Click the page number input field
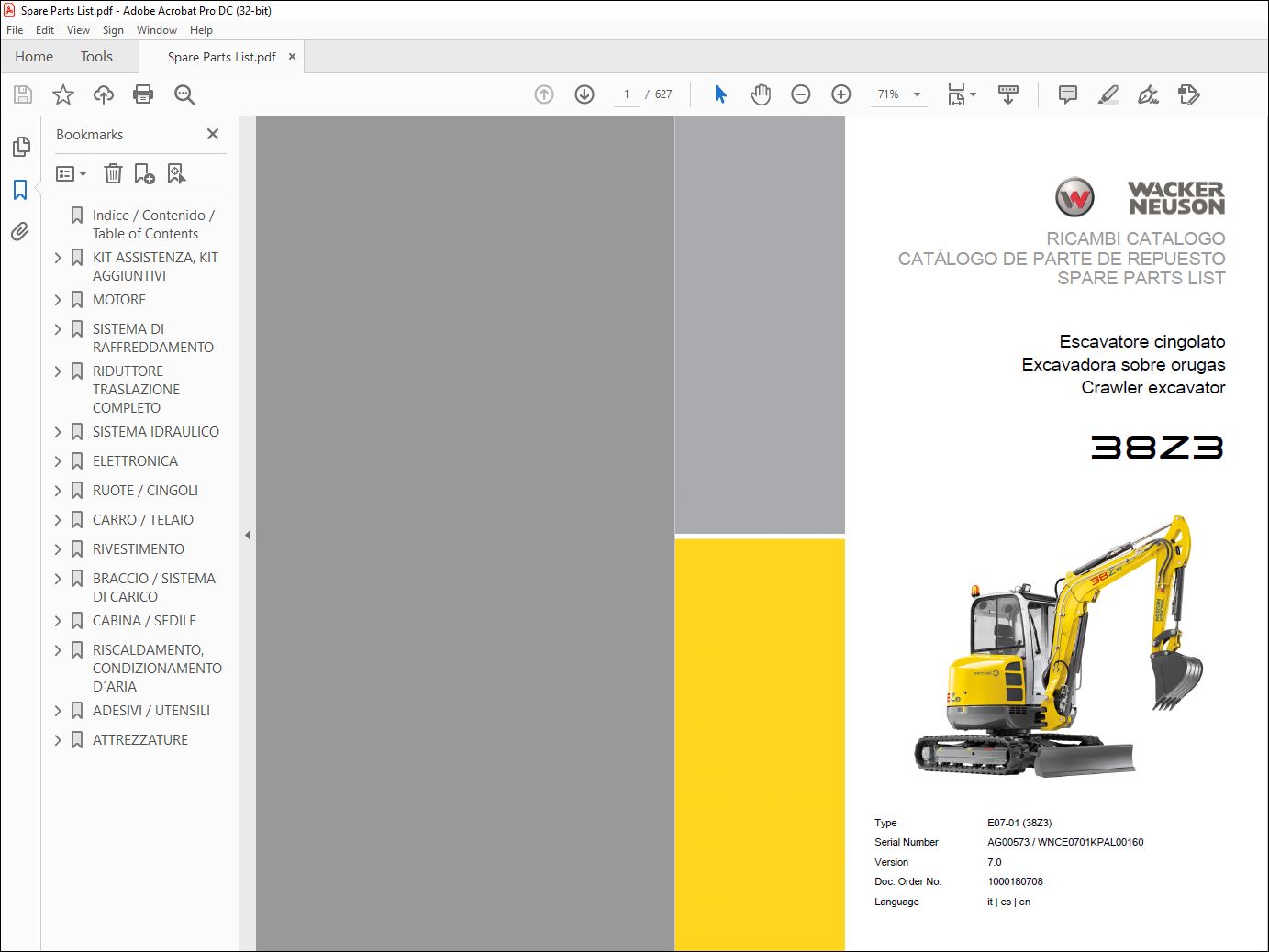The image size is (1269, 952). (x=627, y=94)
